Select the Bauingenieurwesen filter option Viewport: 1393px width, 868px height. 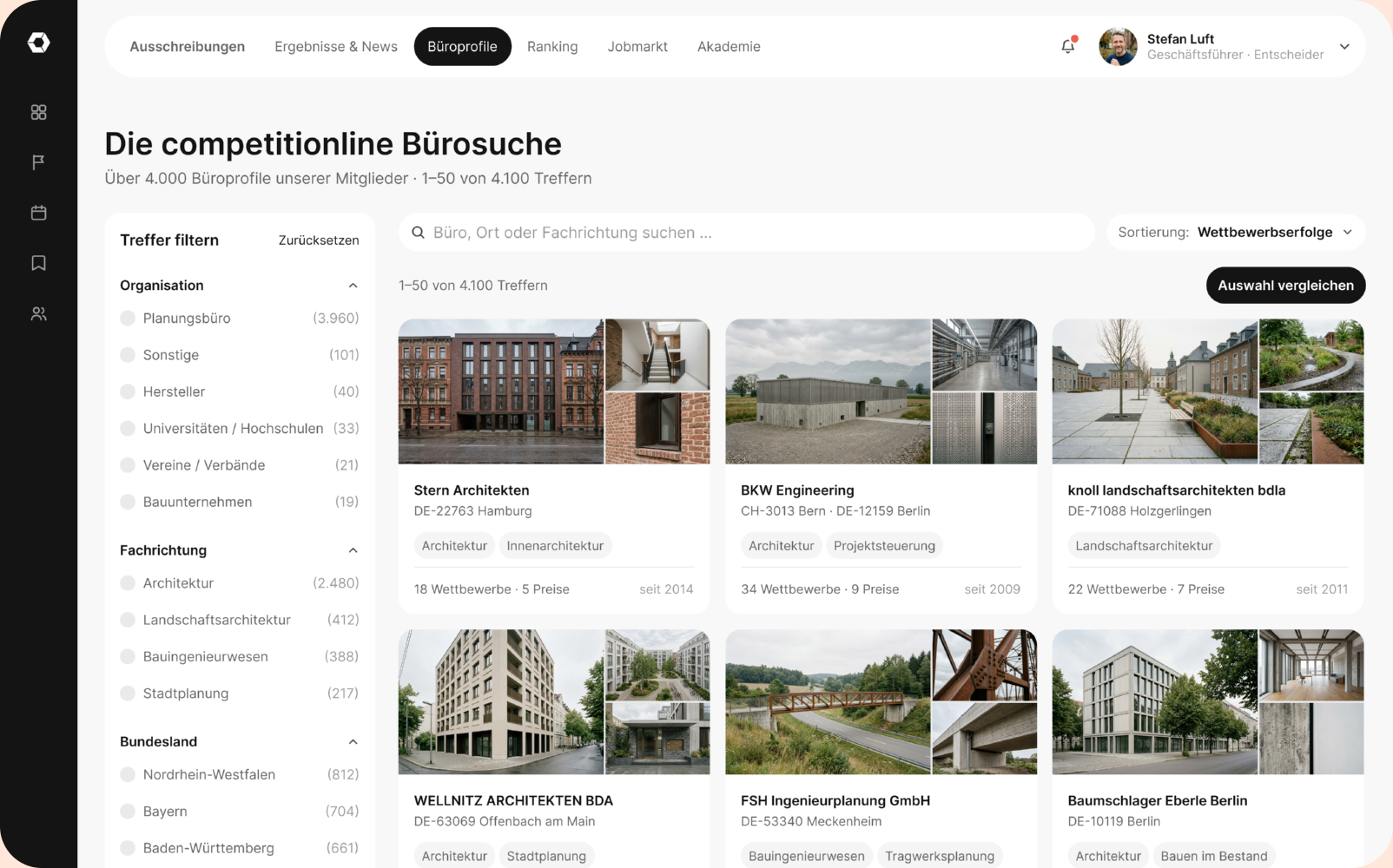240,657
